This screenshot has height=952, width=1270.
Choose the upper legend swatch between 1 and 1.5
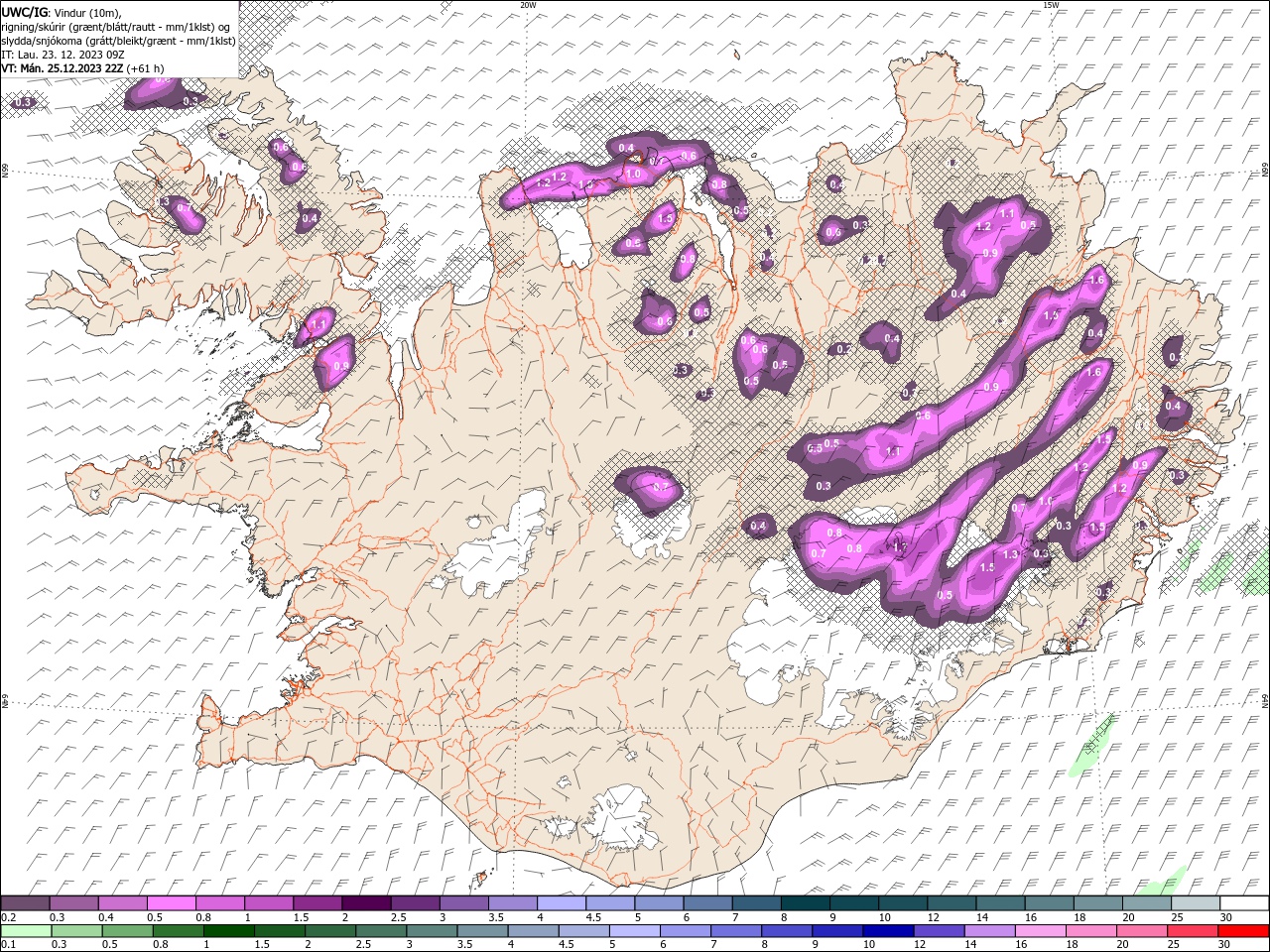(x=268, y=903)
